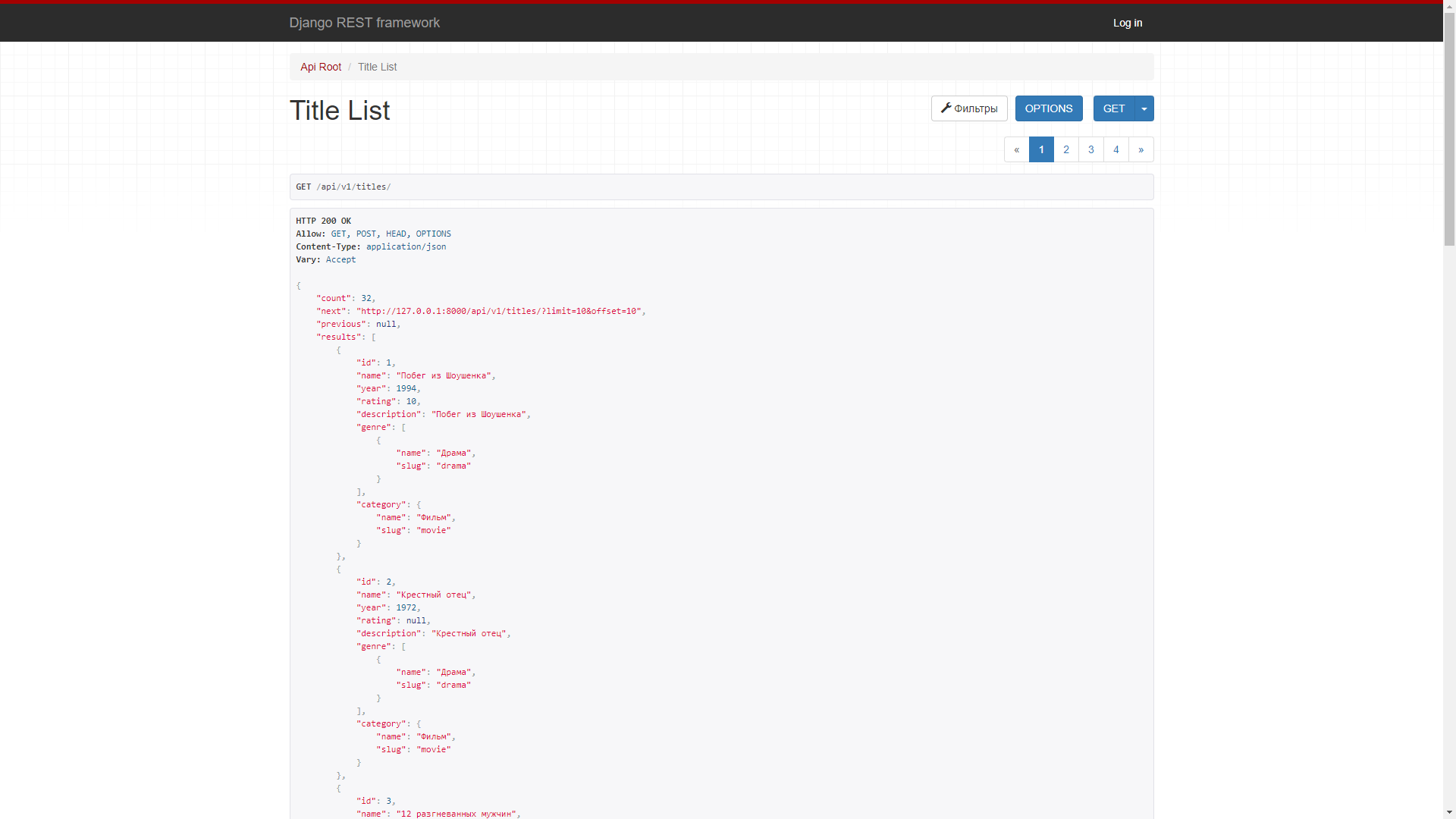1456x819 pixels.
Task: Click the "id": 3 line
Action: pos(376,801)
